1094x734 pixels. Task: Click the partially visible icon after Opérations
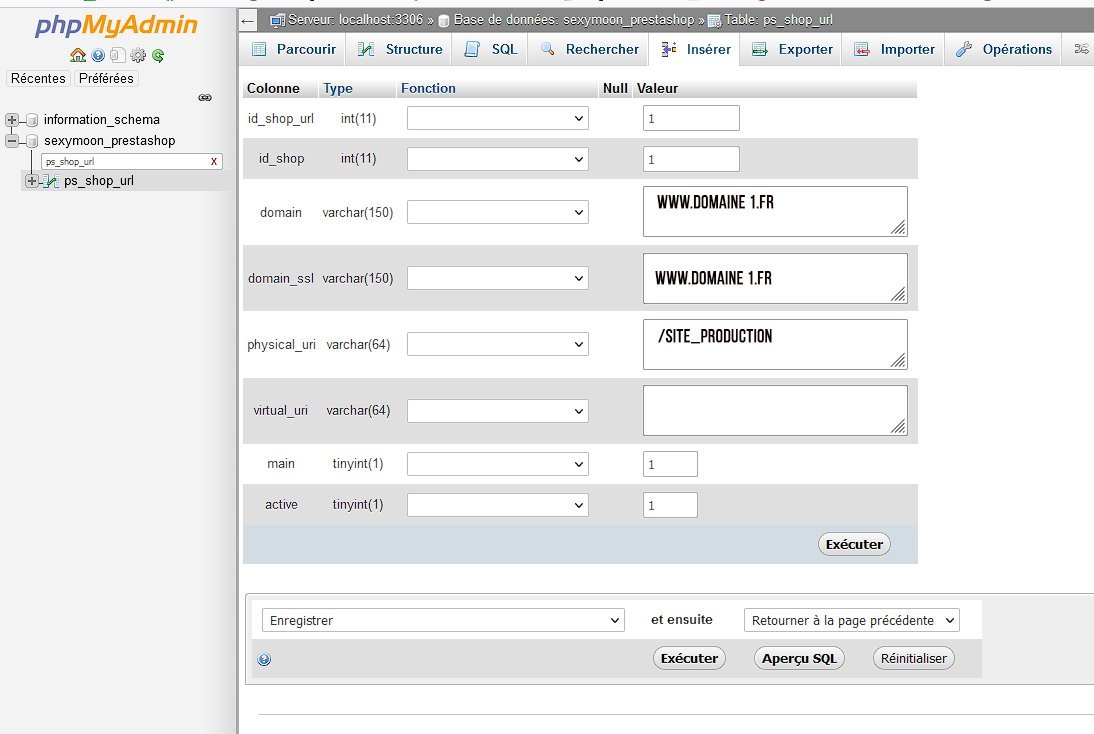[x=1081, y=49]
